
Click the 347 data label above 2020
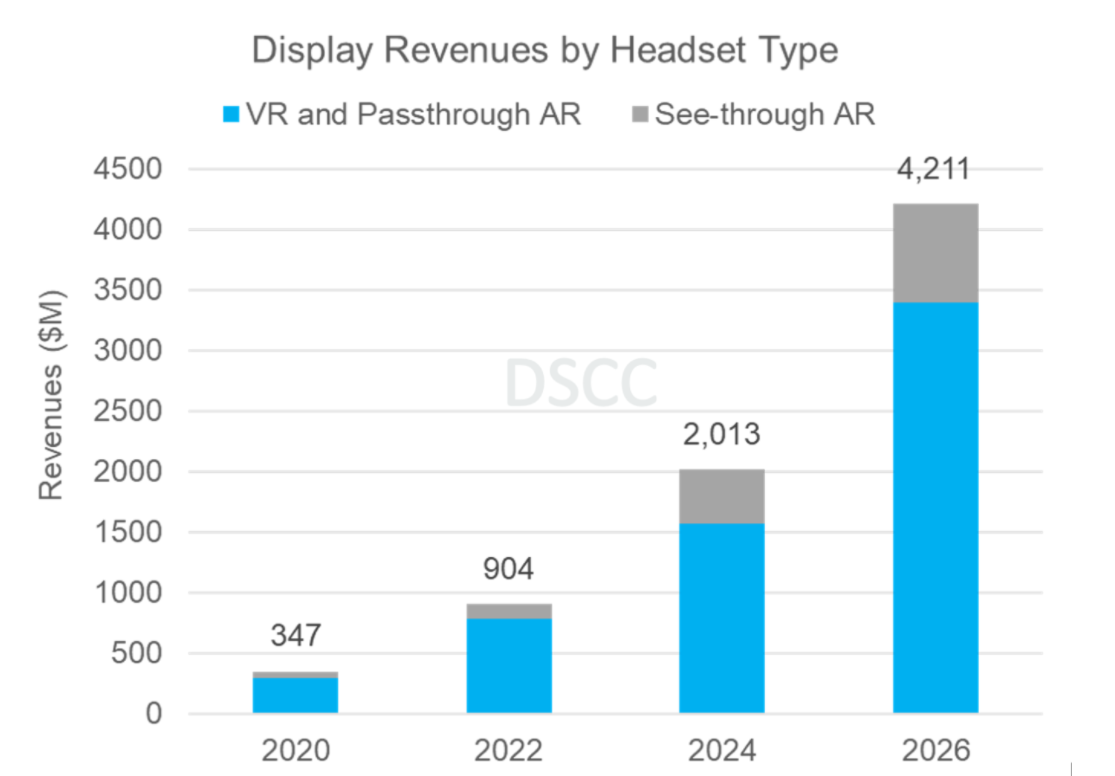coord(296,634)
